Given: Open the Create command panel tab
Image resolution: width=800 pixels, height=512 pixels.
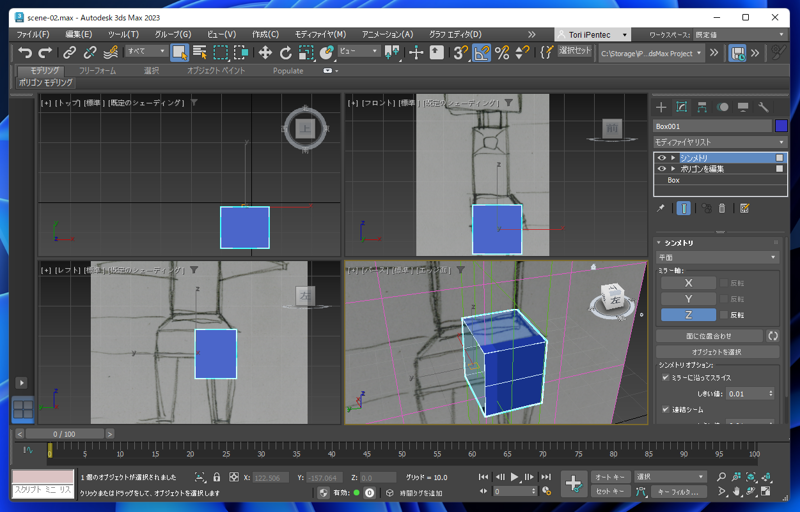Looking at the screenshot, I should point(661,107).
